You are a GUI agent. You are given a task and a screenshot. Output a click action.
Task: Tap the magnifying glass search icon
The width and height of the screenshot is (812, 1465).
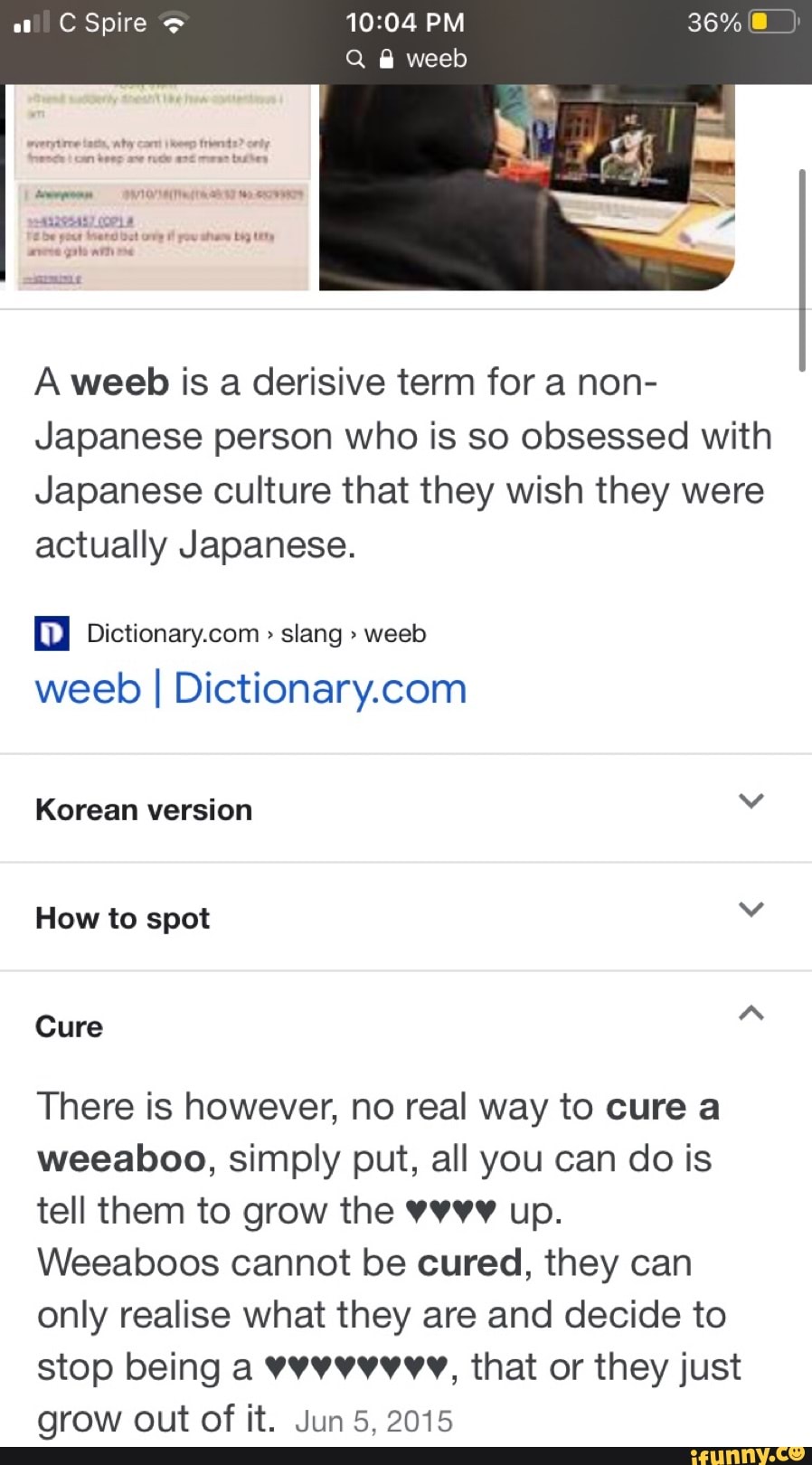point(354,59)
